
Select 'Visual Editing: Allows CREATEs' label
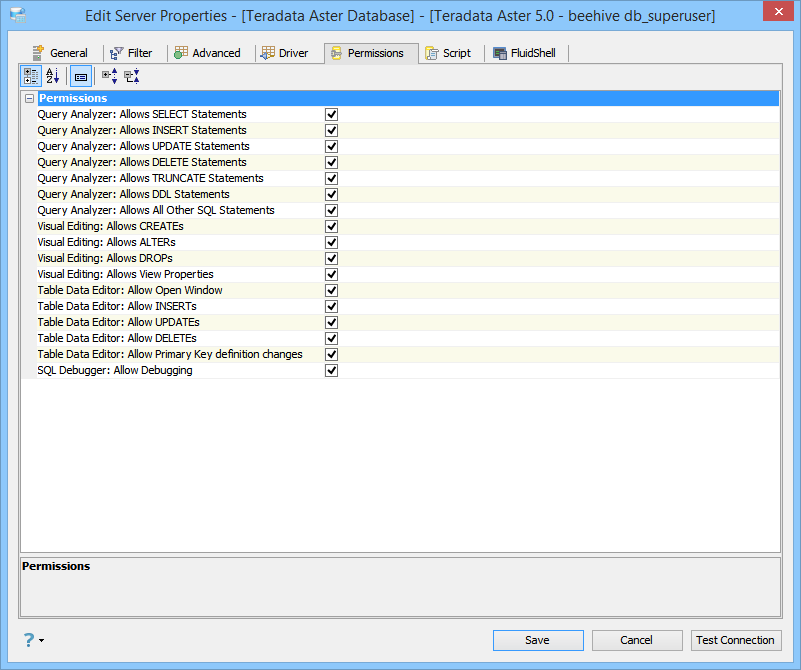click(110, 226)
